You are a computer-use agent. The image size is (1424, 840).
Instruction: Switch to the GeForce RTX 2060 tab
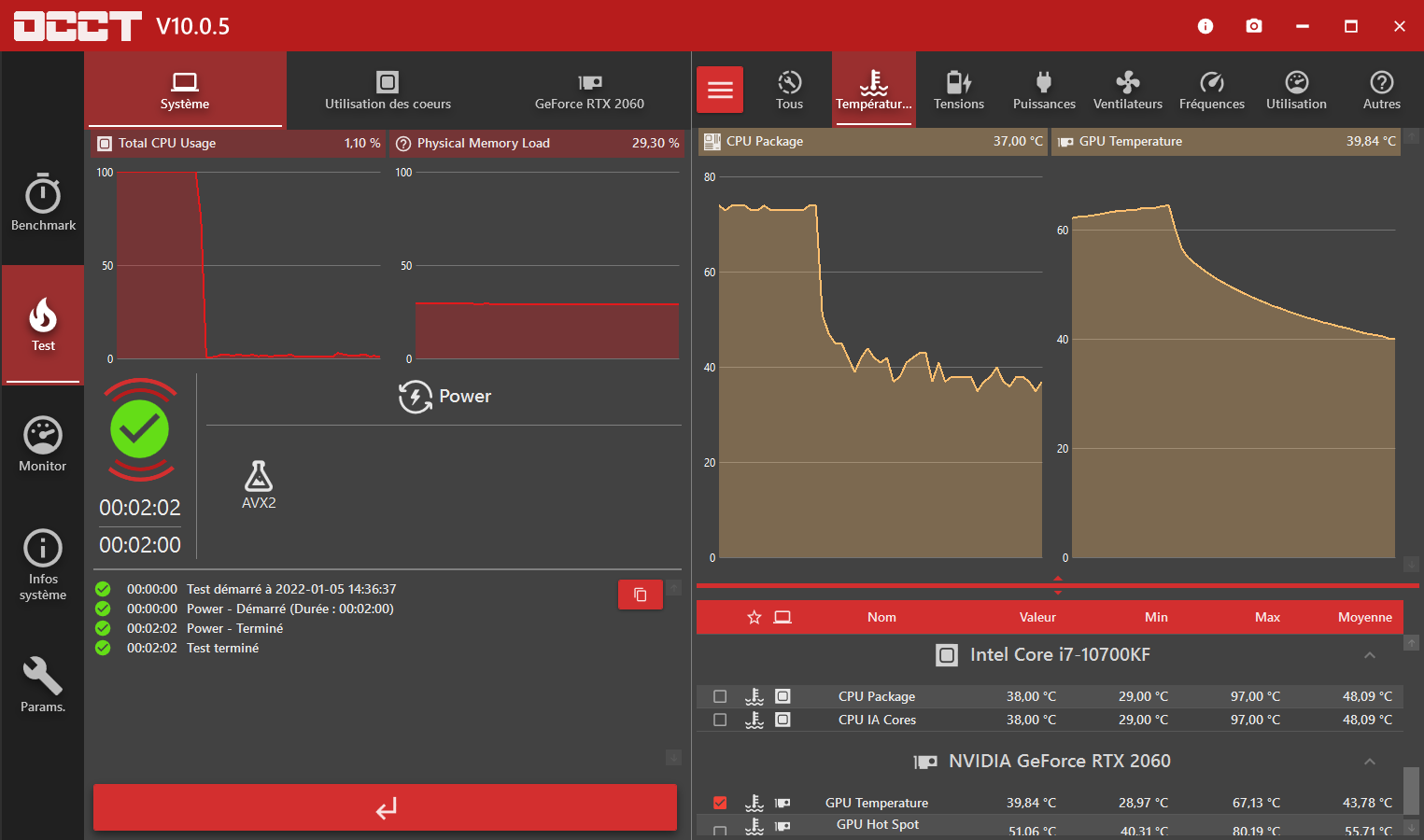pos(589,90)
